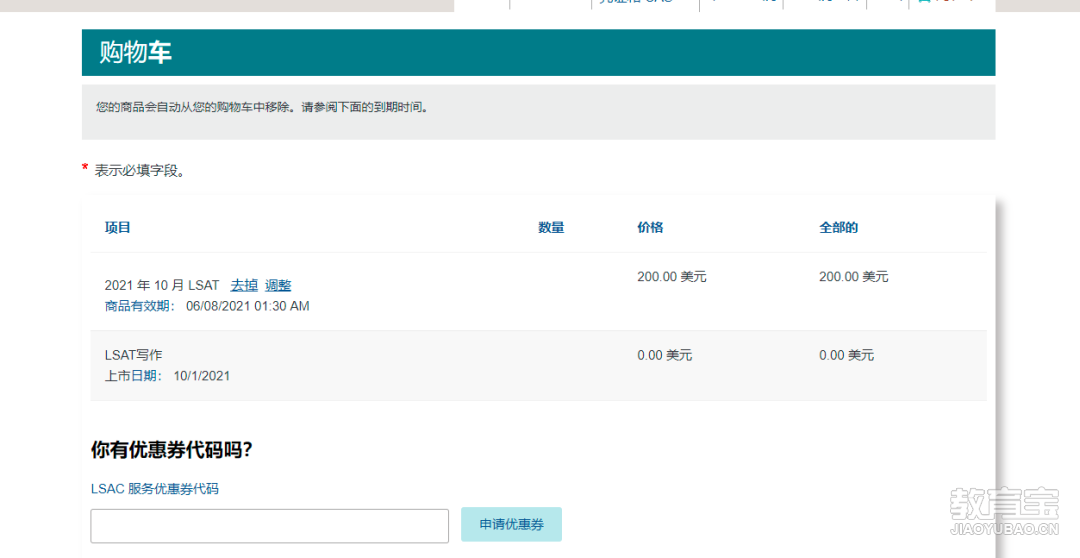
Task: Click the date value 10/1/2021
Action: tap(202, 375)
